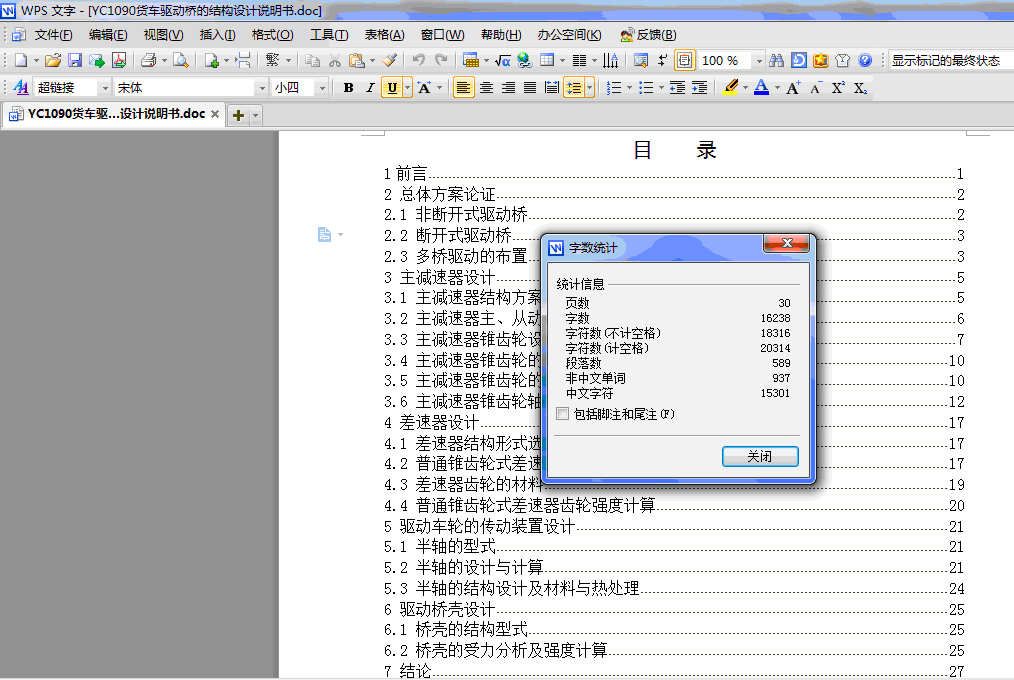Expand underline style dropdown arrow

point(407,88)
